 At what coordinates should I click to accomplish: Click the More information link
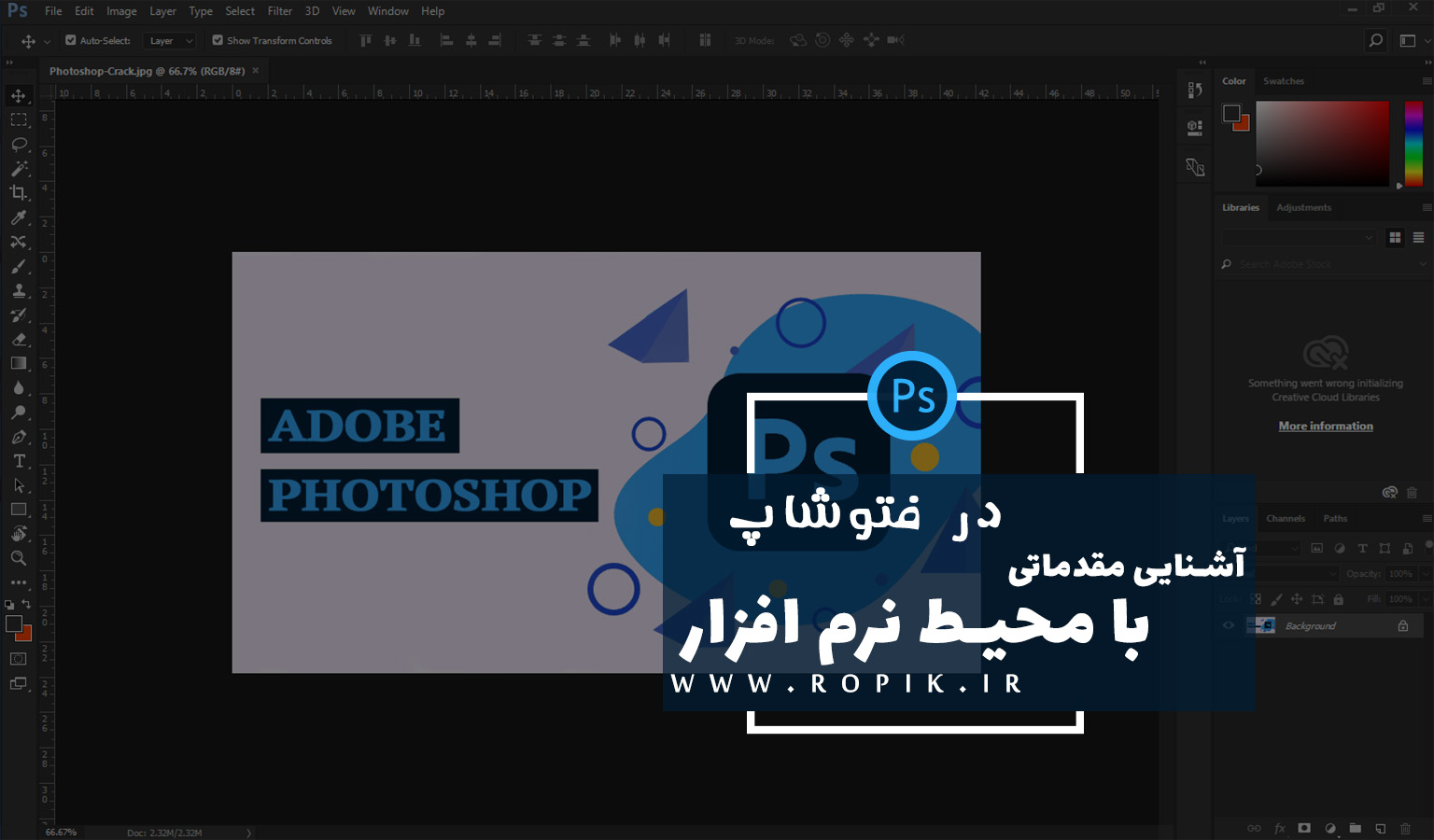coord(1326,426)
